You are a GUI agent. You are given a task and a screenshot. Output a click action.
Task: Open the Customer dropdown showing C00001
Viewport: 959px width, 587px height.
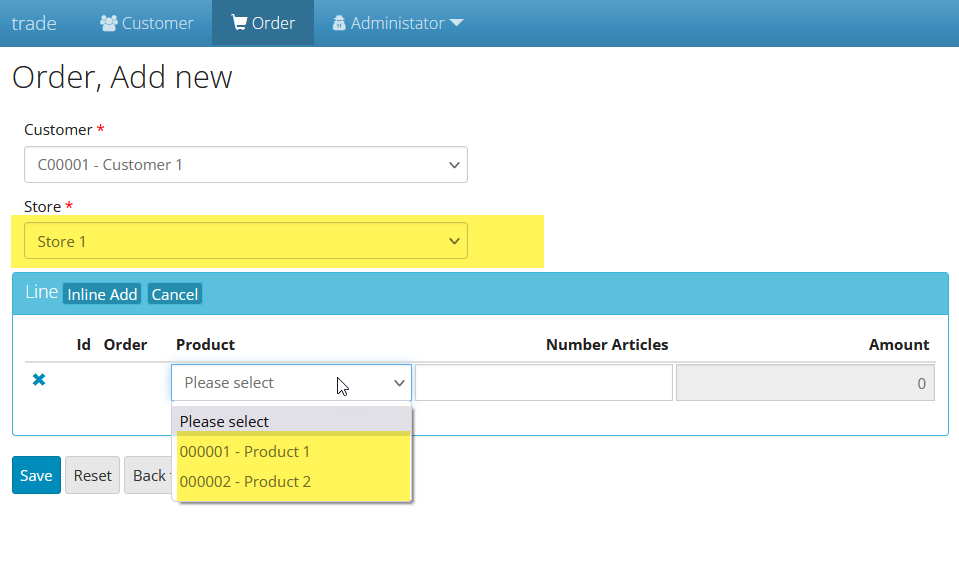[x=245, y=165]
